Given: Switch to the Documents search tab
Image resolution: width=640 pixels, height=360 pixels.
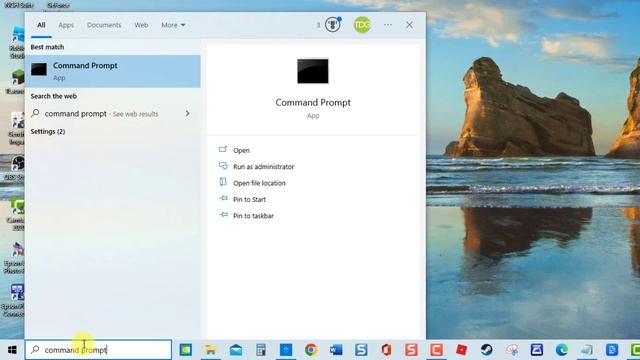Looking at the screenshot, I should click(x=104, y=25).
